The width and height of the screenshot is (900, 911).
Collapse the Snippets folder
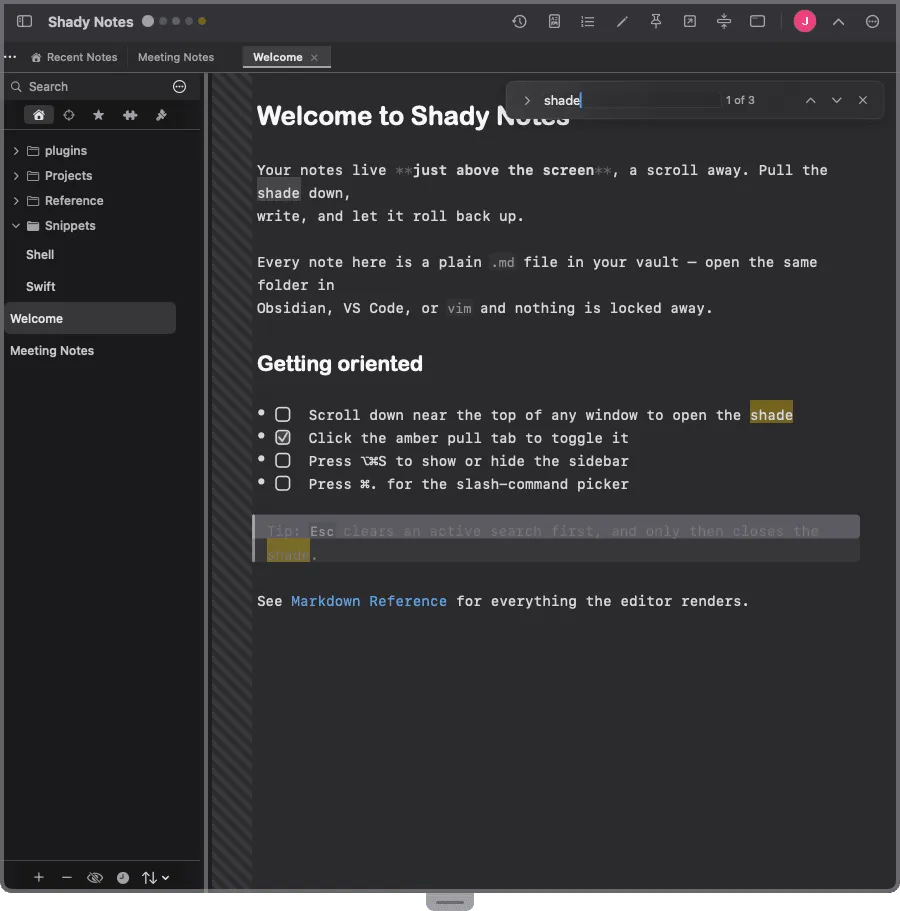pos(16,226)
